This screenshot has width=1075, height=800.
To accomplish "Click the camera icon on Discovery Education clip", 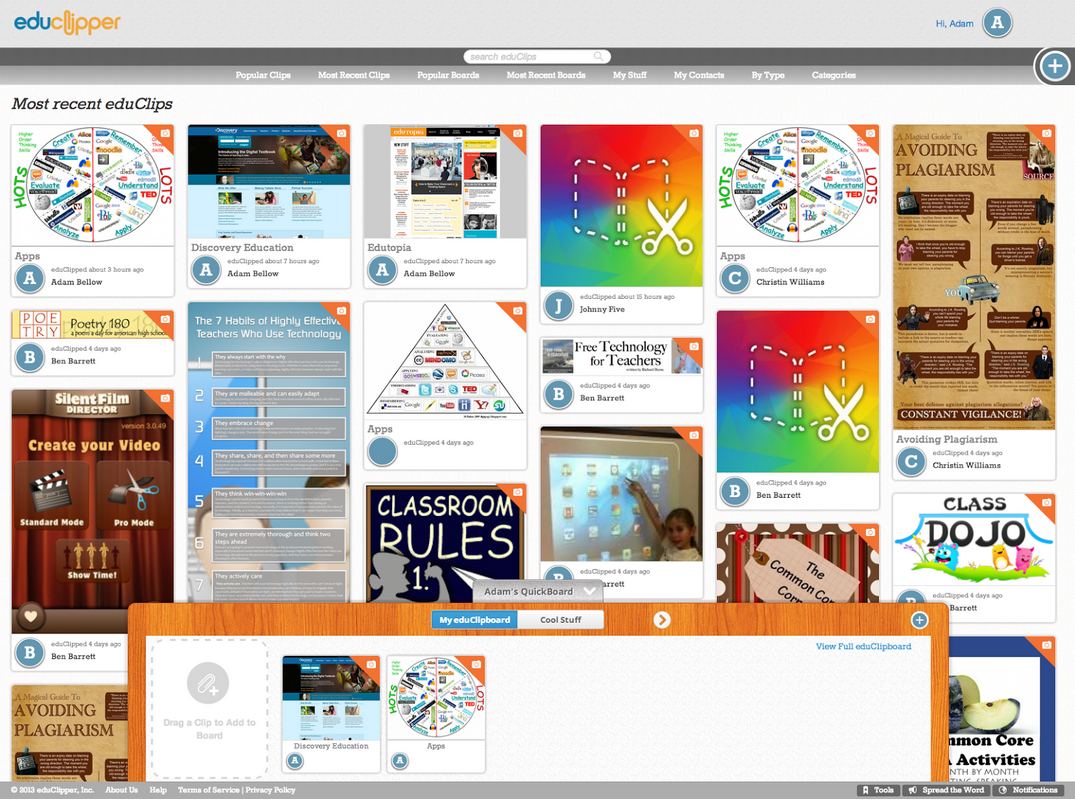I will pyautogui.click(x=341, y=133).
